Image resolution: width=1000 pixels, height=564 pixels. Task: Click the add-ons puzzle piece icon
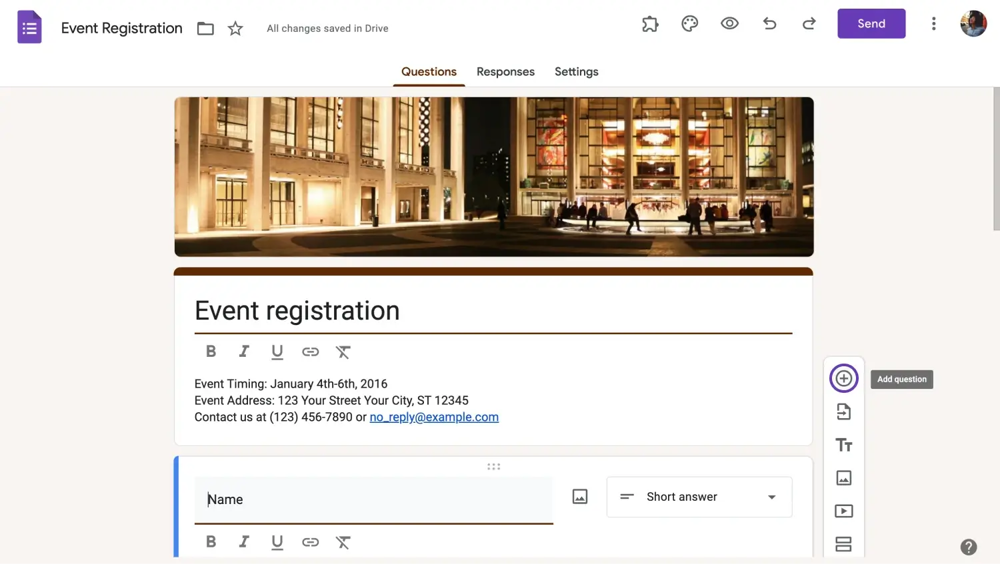(x=650, y=24)
